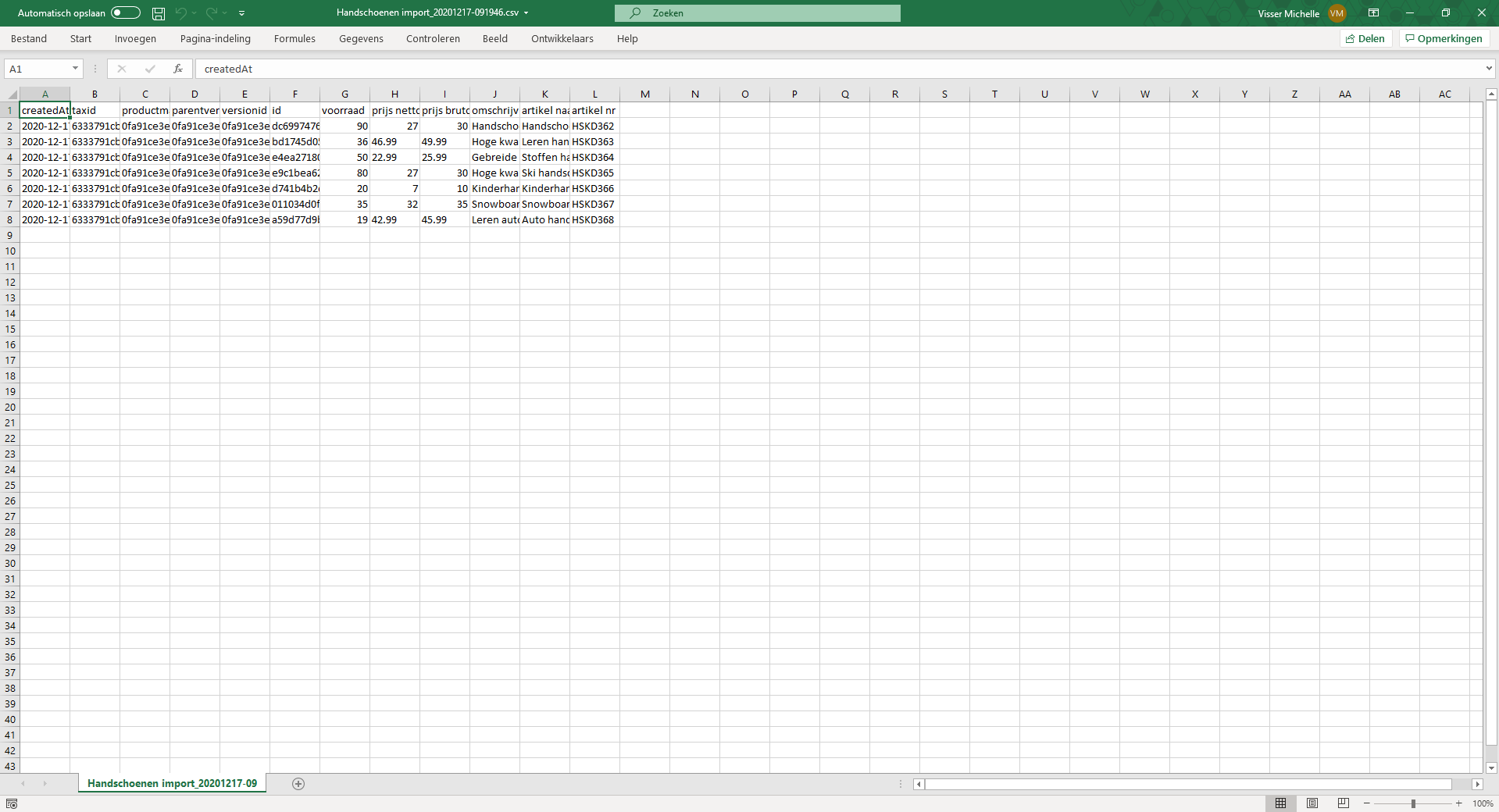Open the ribbon display options icon
This screenshot has height=812, width=1499.
(1373, 13)
